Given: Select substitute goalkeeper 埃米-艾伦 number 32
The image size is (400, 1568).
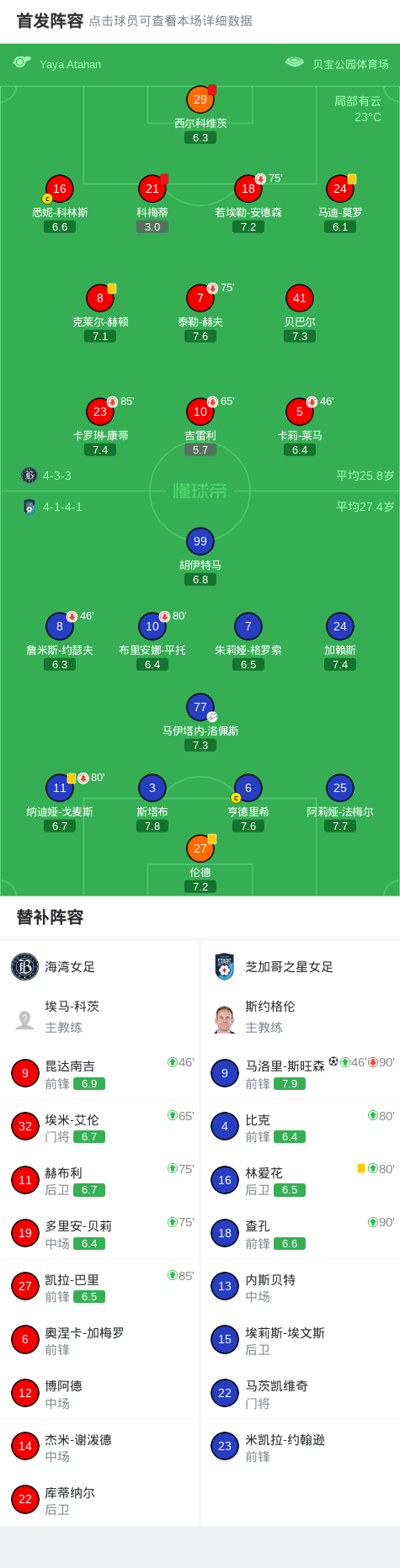Looking at the screenshot, I should point(100,1127).
